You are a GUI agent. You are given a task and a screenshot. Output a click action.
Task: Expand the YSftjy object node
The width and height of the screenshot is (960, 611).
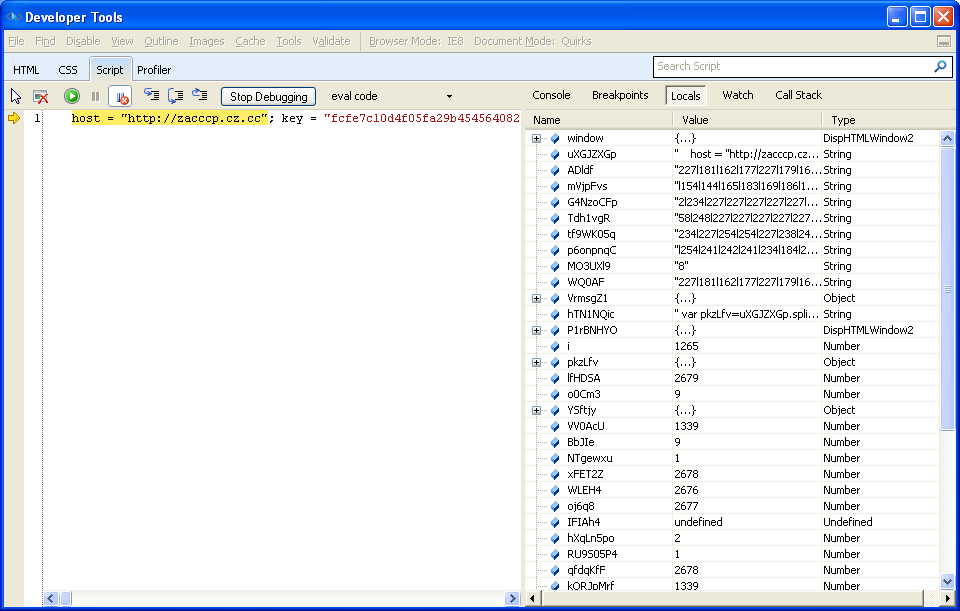click(537, 410)
